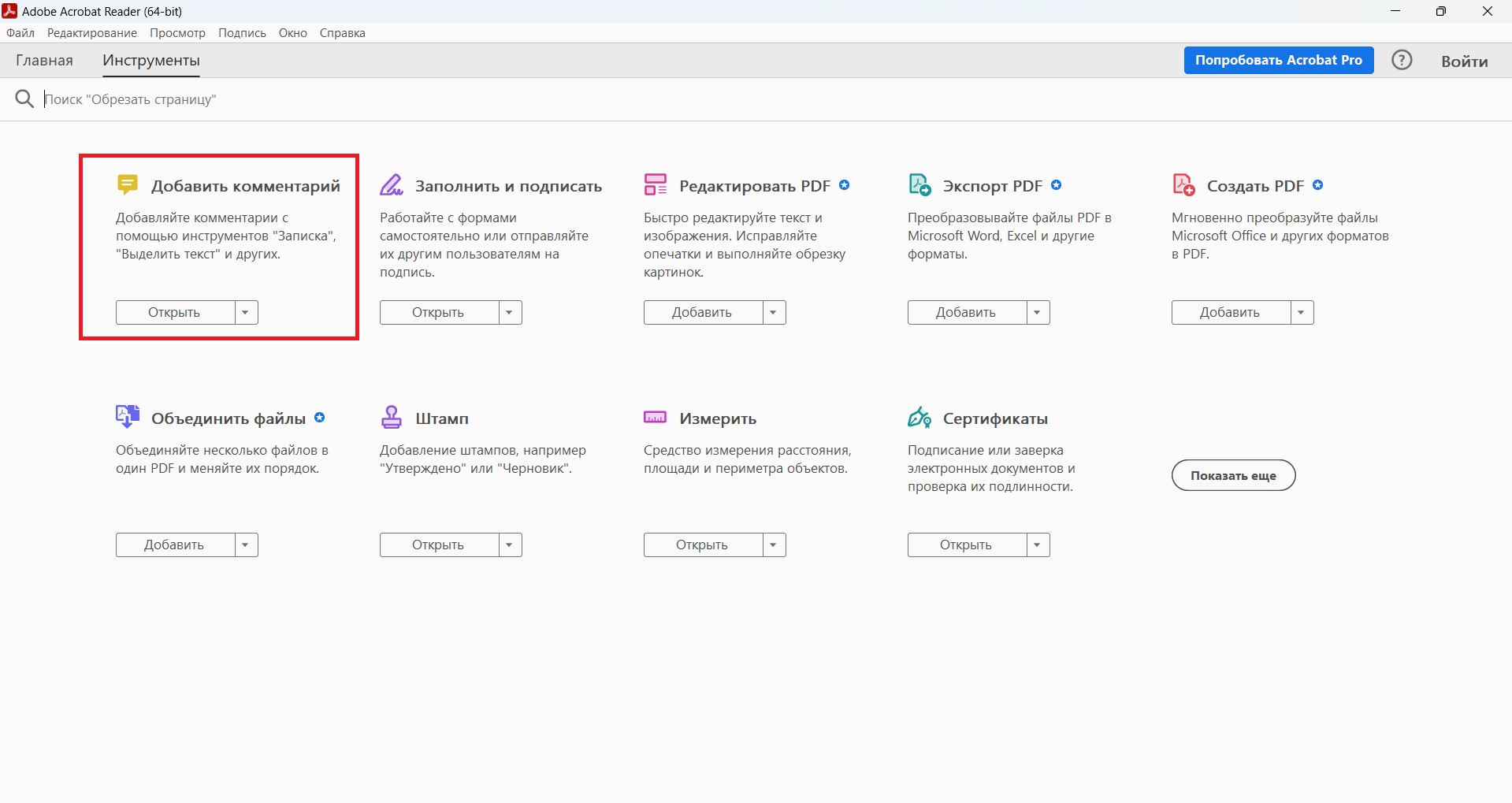Screen dimensions: 1512x803
Task: Click the blue Pro badge next to Создать PDF
Action: click(1318, 185)
